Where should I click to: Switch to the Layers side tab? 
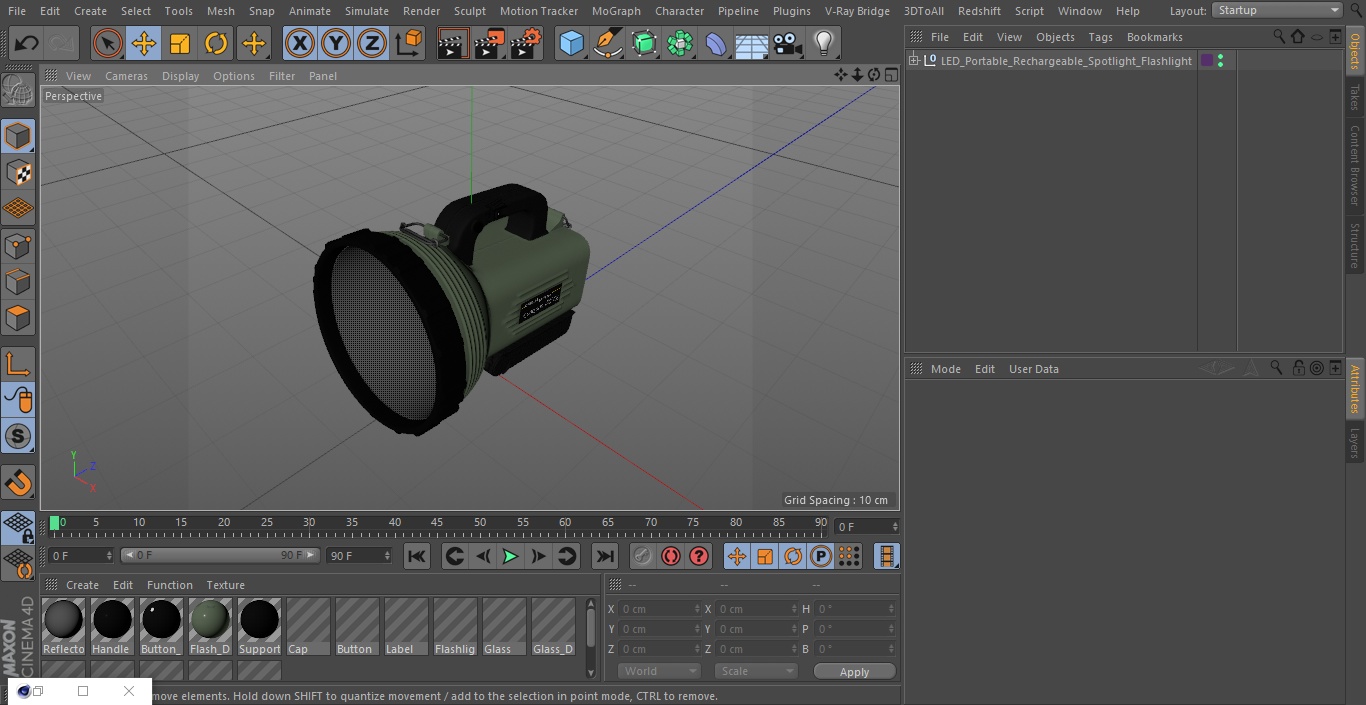coord(1355,442)
